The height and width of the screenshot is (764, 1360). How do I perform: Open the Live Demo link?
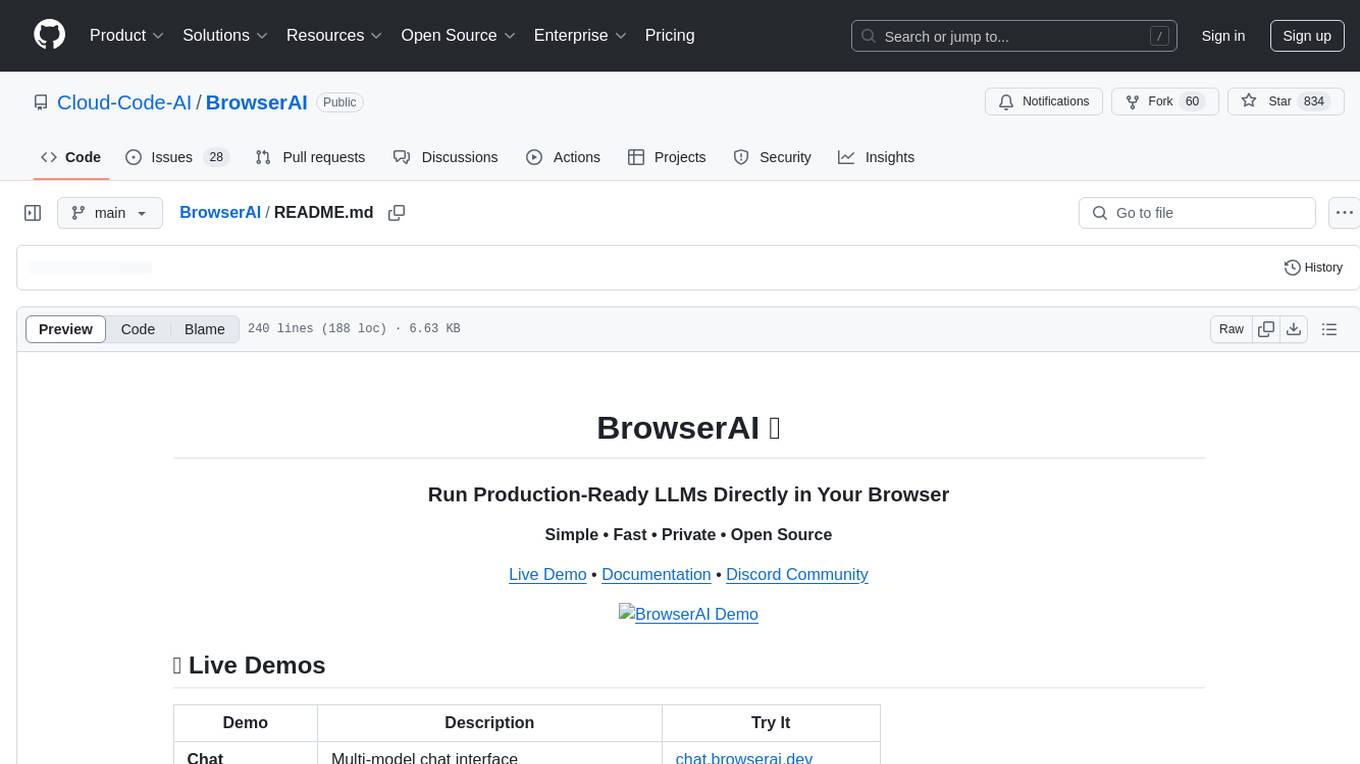(x=548, y=574)
